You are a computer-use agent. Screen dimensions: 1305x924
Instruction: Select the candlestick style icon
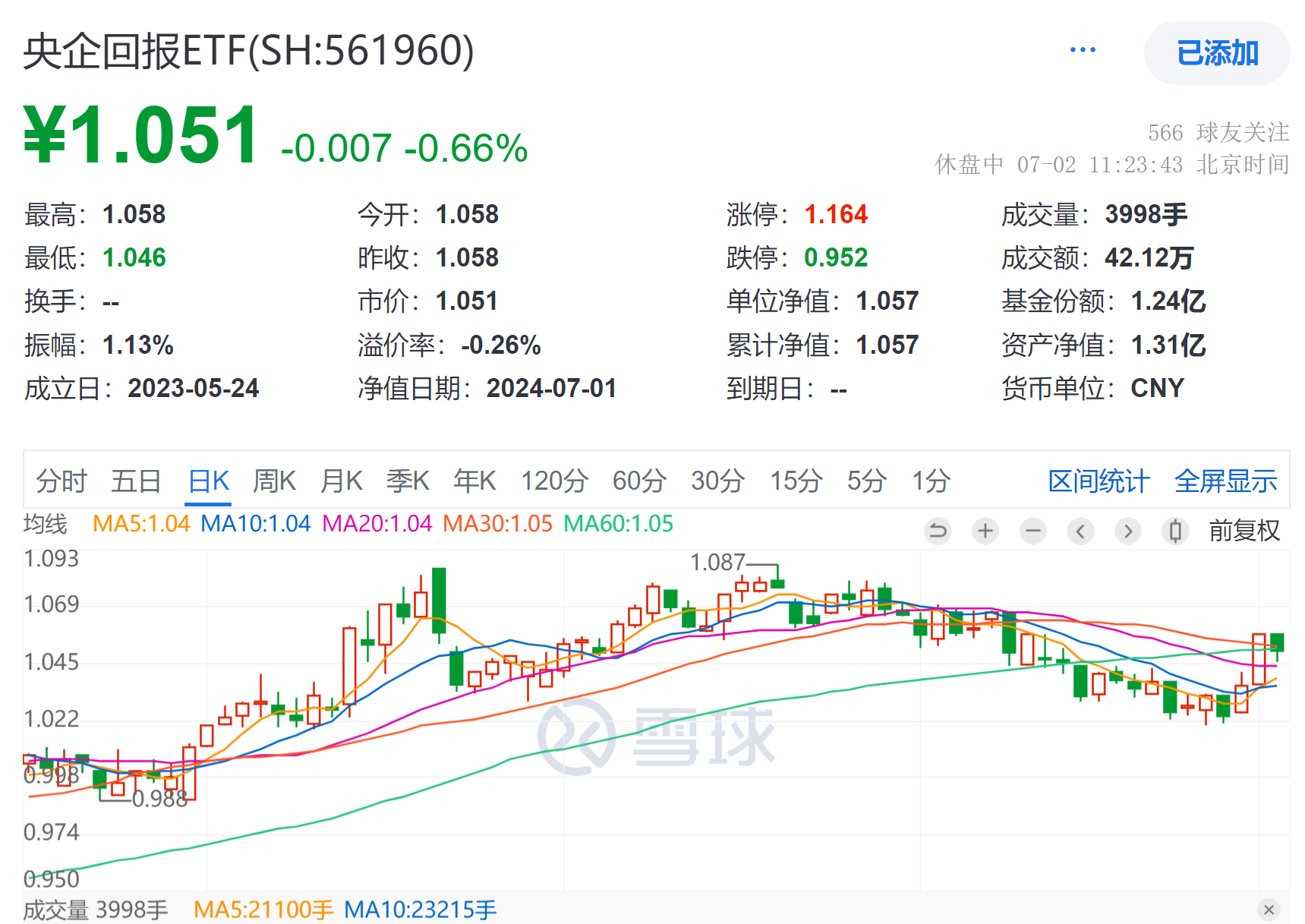point(1176,531)
